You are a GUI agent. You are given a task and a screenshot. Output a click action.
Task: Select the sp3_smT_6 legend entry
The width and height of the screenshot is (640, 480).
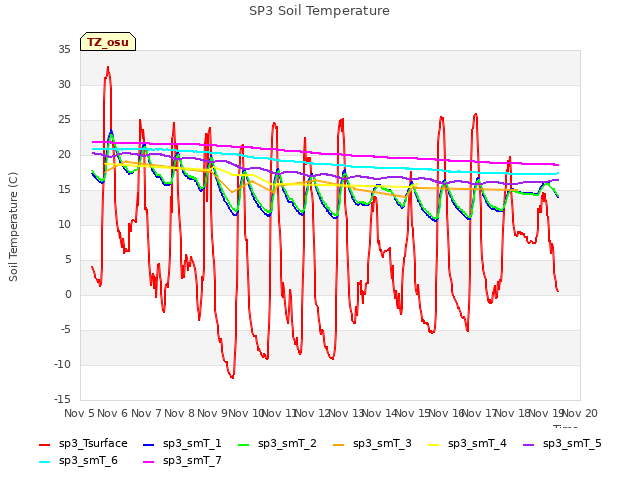coord(78,460)
